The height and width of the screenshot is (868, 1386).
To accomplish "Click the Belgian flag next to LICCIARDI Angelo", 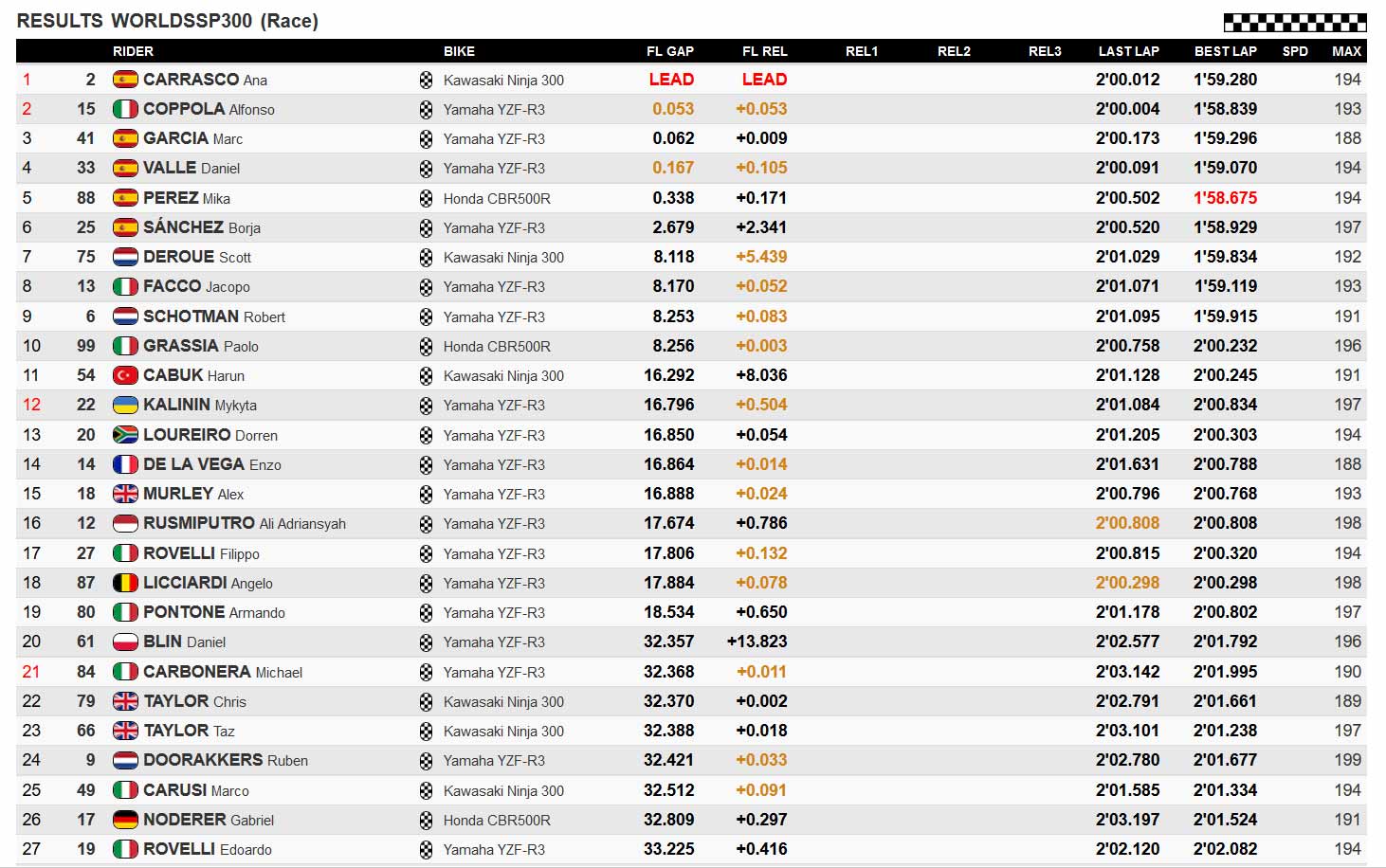I will point(125,583).
